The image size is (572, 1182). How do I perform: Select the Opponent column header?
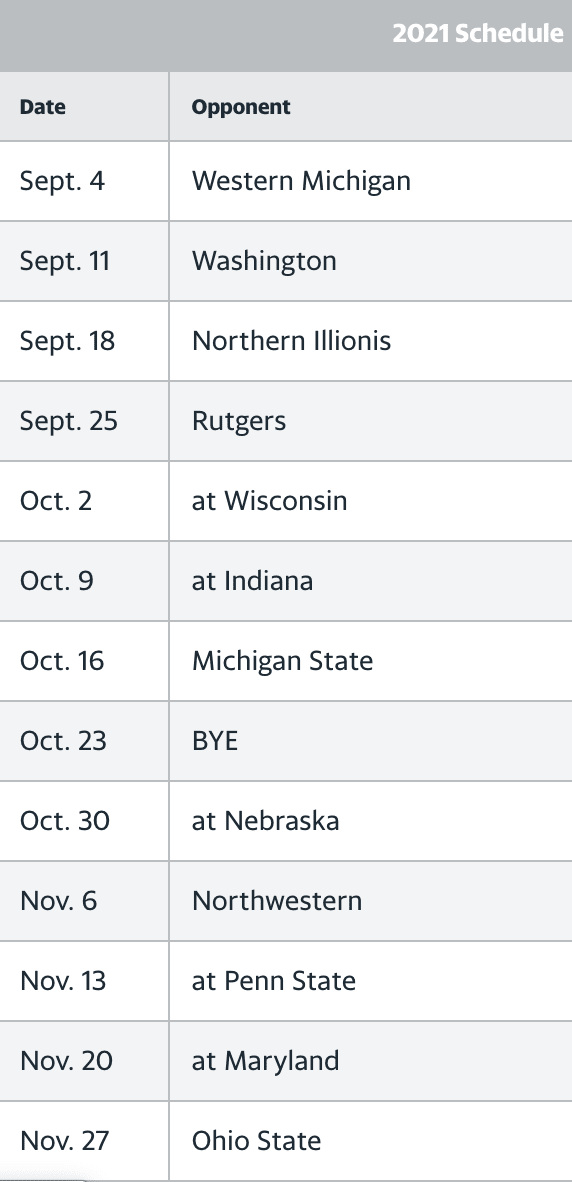coord(241,107)
